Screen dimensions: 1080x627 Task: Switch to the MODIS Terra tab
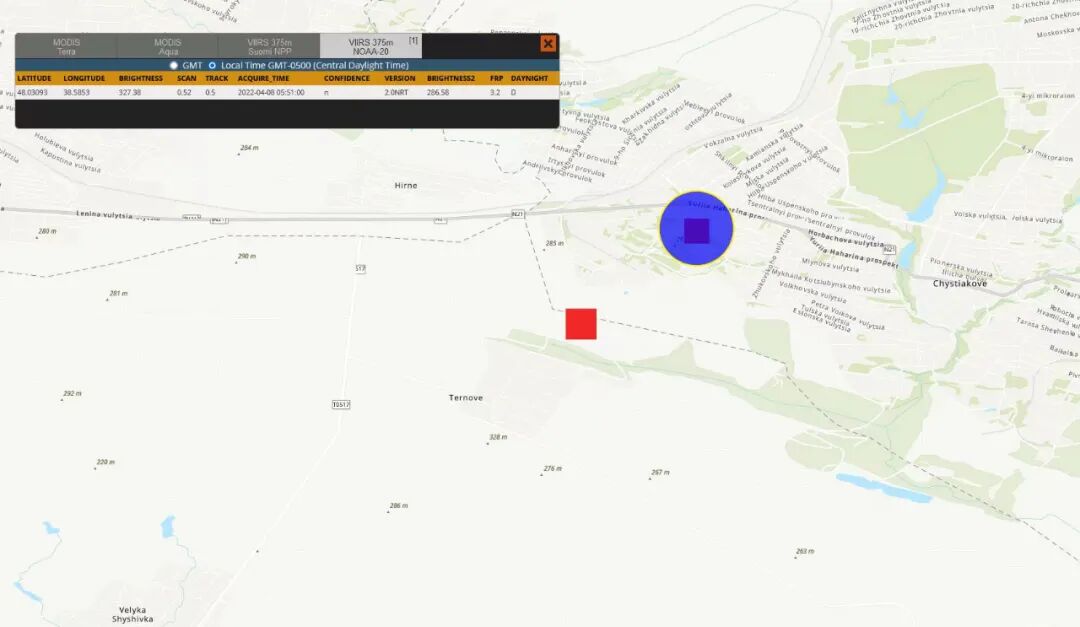coord(66,46)
